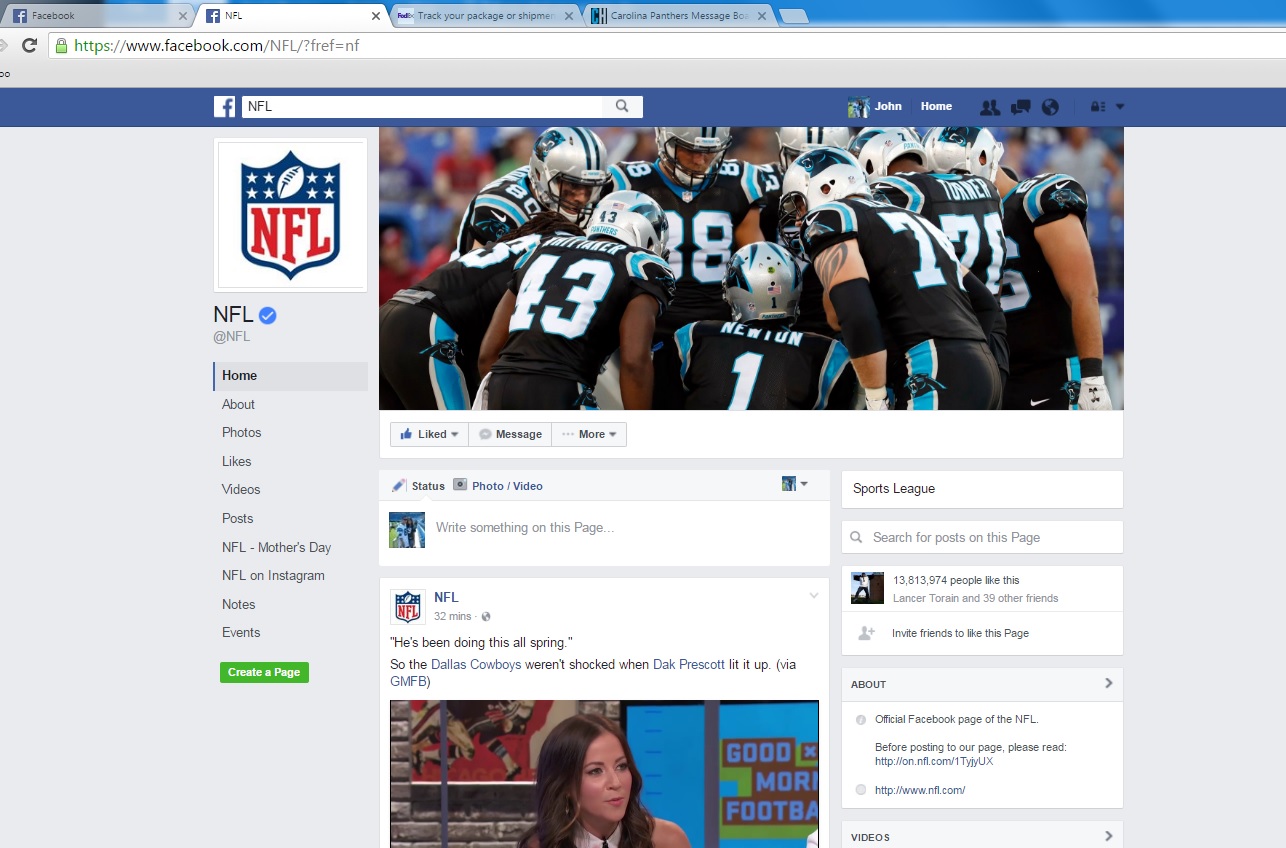The image size is (1286, 848).
Task: Select the Status composer tab
Action: tap(418, 486)
